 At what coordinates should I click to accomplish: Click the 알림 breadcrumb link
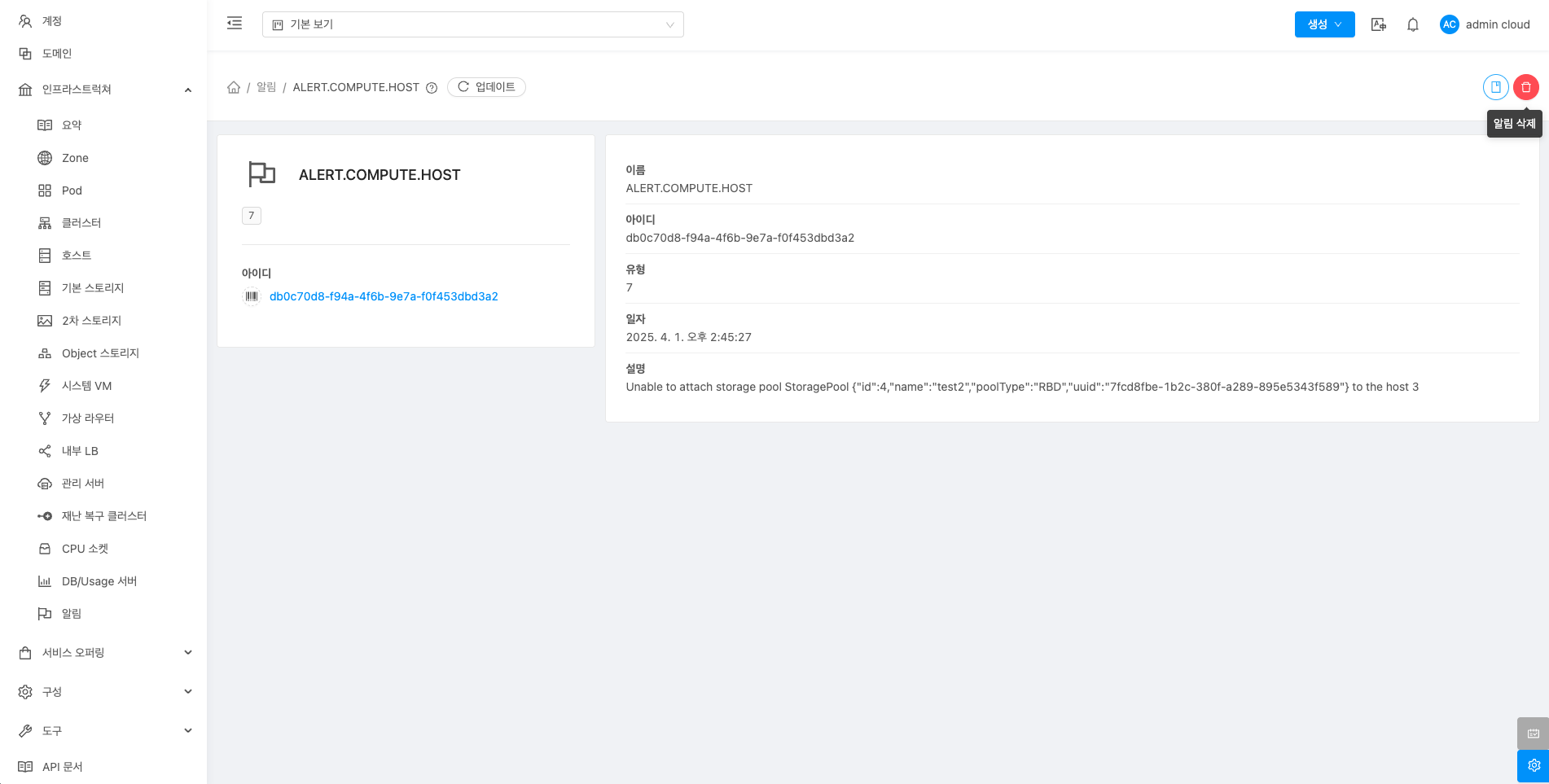[266, 87]
